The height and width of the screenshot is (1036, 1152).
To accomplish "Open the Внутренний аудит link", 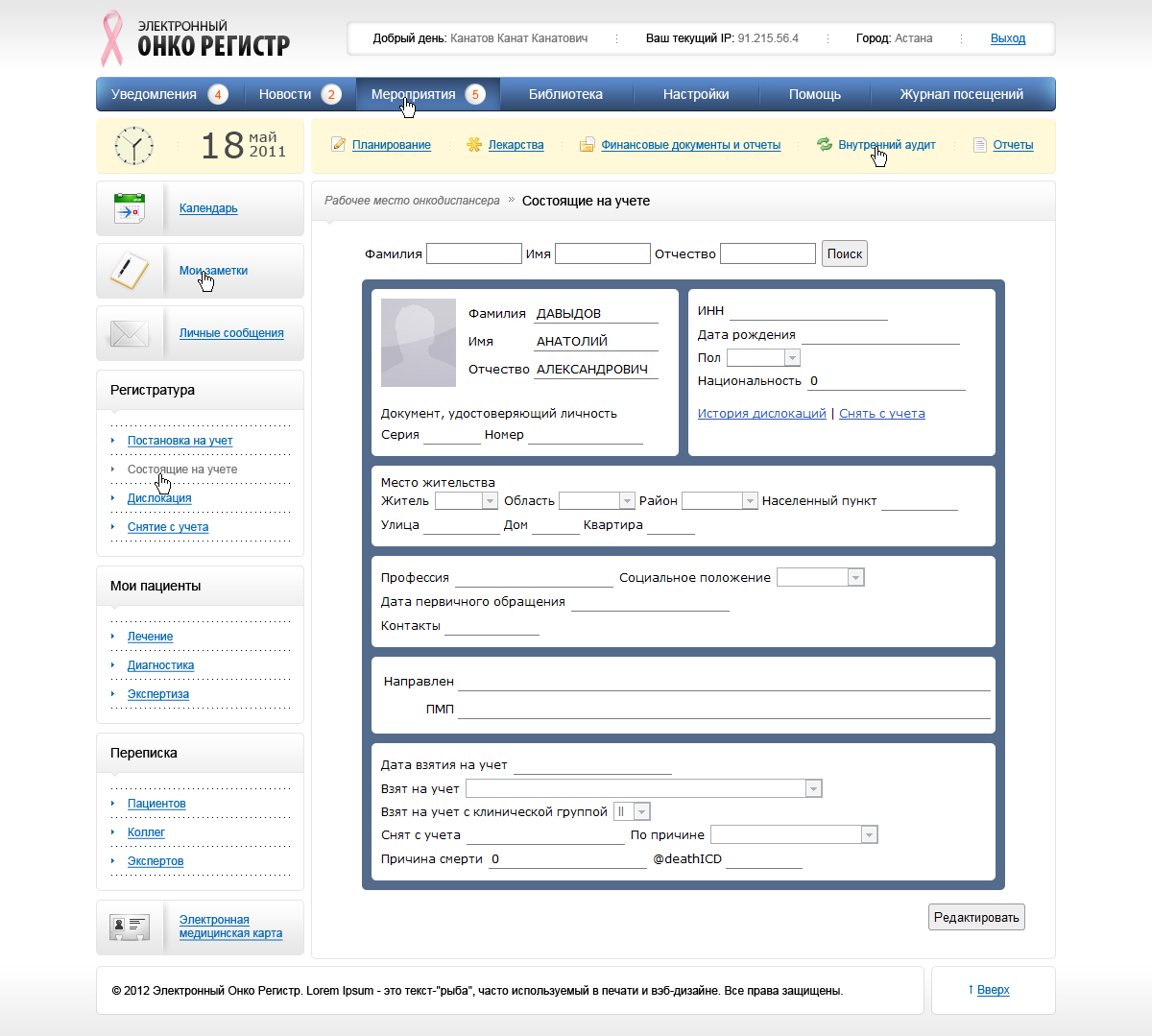I will 887,145.
